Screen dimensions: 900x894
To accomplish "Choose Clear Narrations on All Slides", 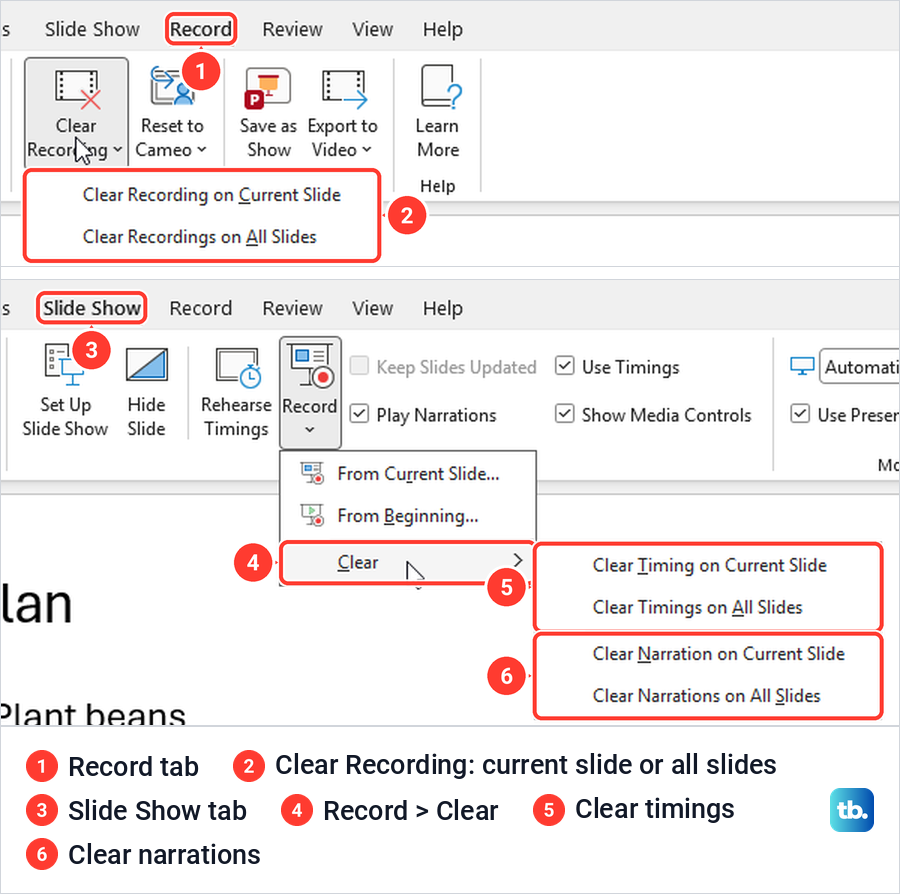I will tap(707, 695).
